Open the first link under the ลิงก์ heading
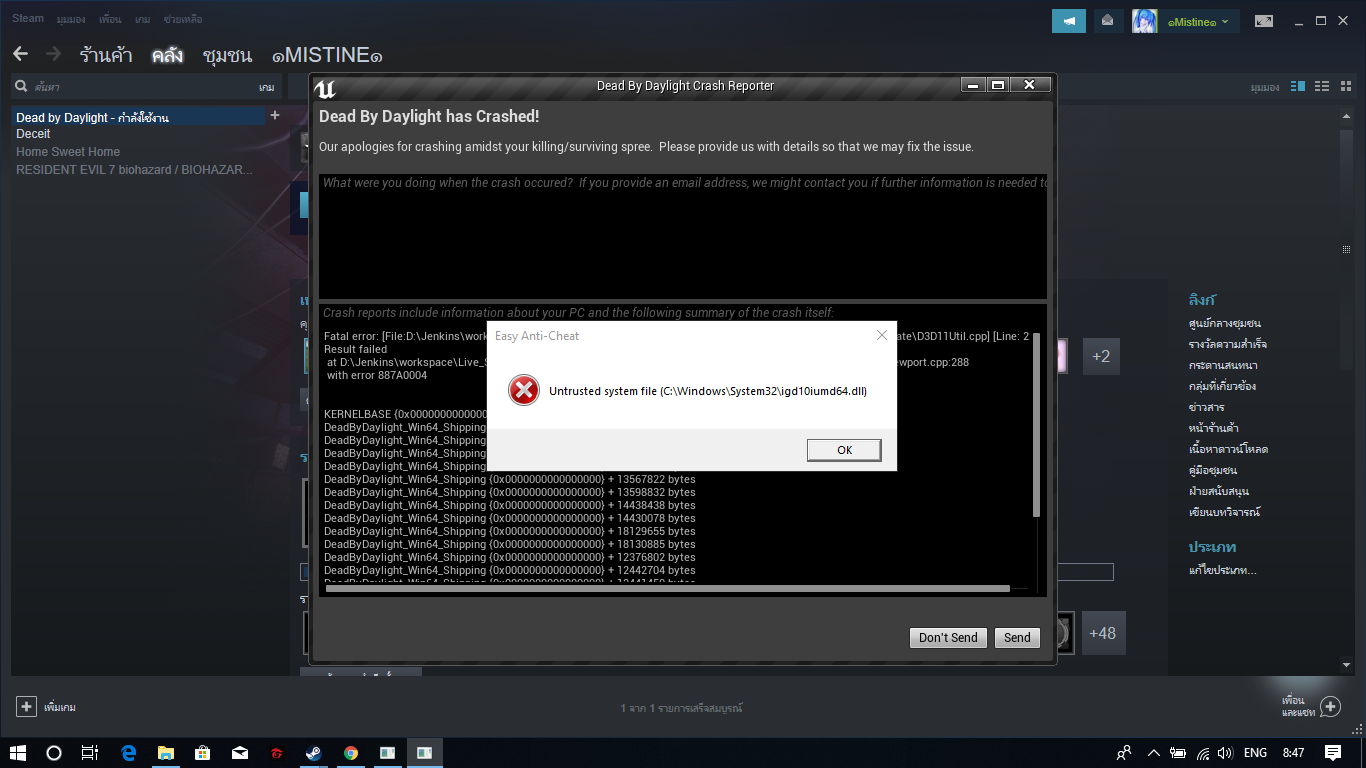This screenshot has height=768, width=1366. 1224,323
